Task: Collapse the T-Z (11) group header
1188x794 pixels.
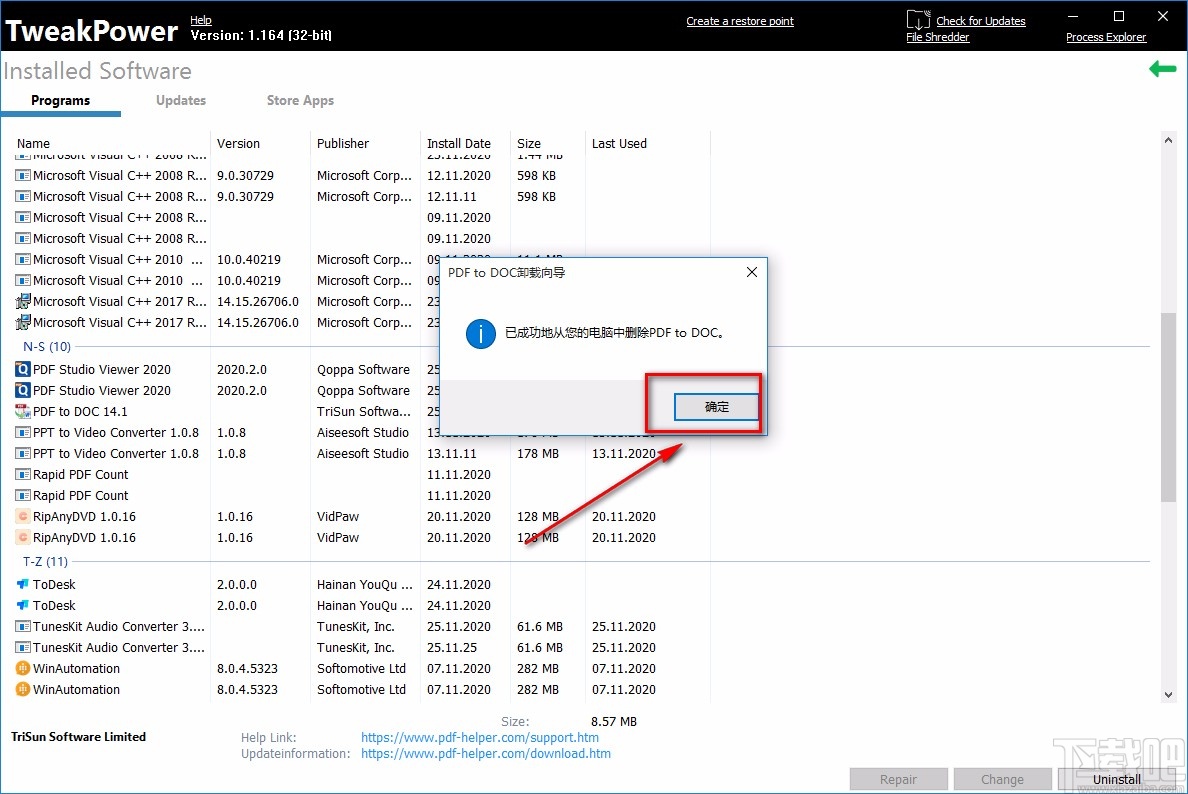Action: pos(45,561)
